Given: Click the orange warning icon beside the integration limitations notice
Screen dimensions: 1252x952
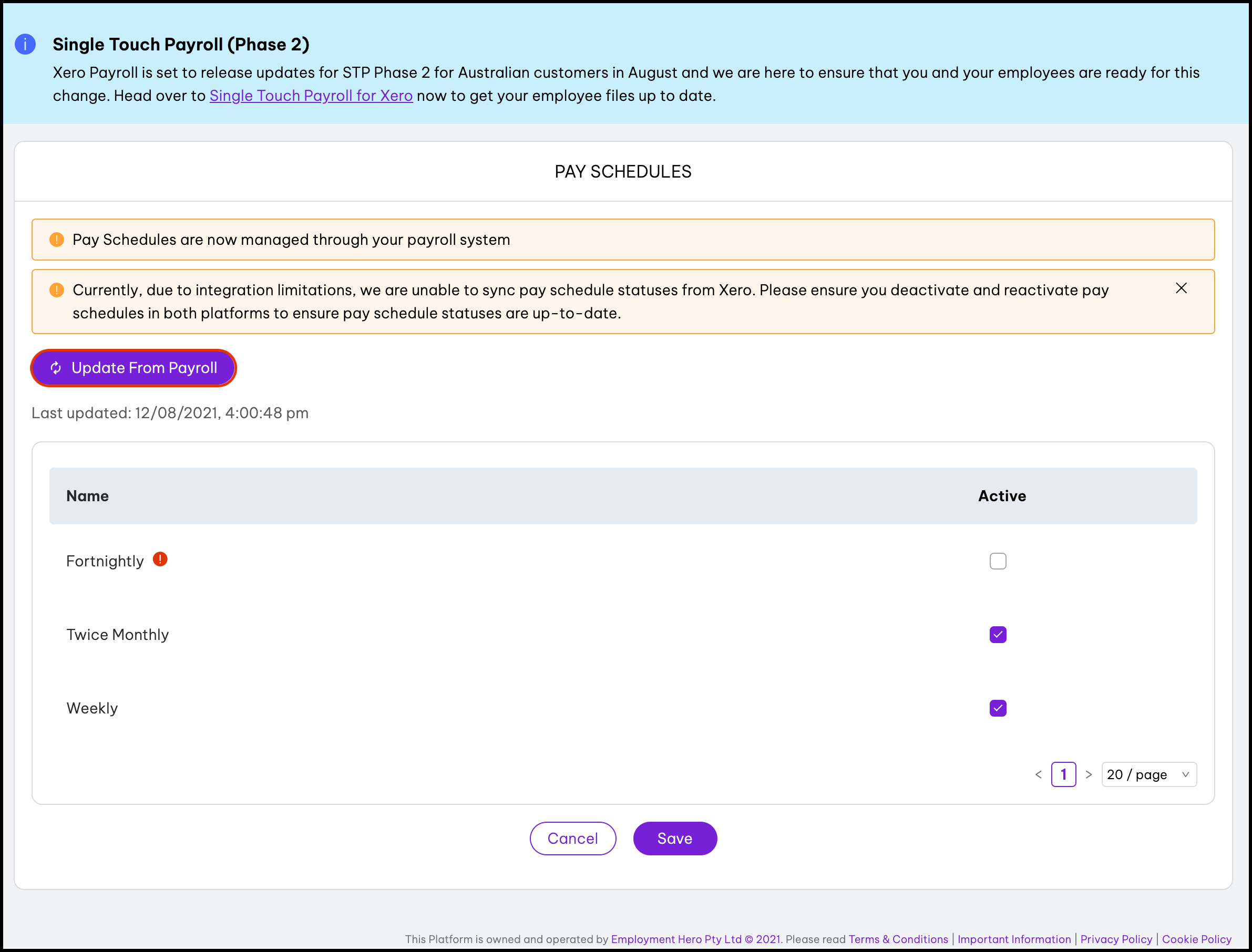Looking at the screenshot, I should (57, 290).
